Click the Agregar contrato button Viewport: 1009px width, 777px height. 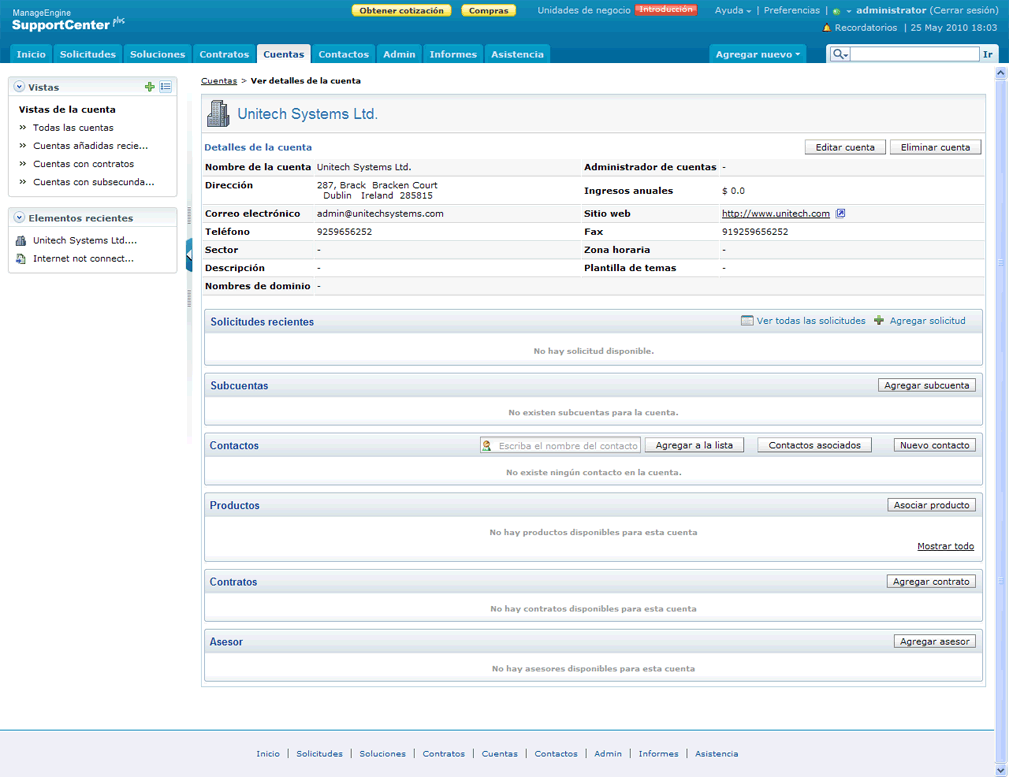[x=931, y=581]
